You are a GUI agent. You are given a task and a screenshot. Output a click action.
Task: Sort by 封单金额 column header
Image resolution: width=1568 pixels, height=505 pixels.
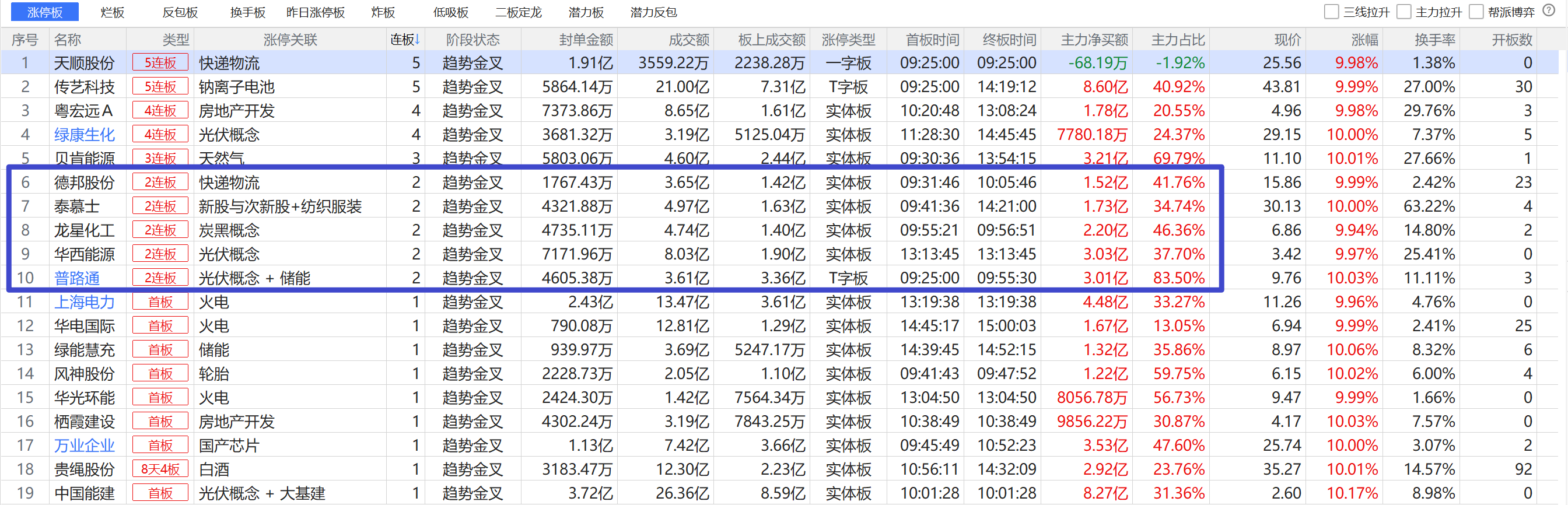(x=586, y=40)
